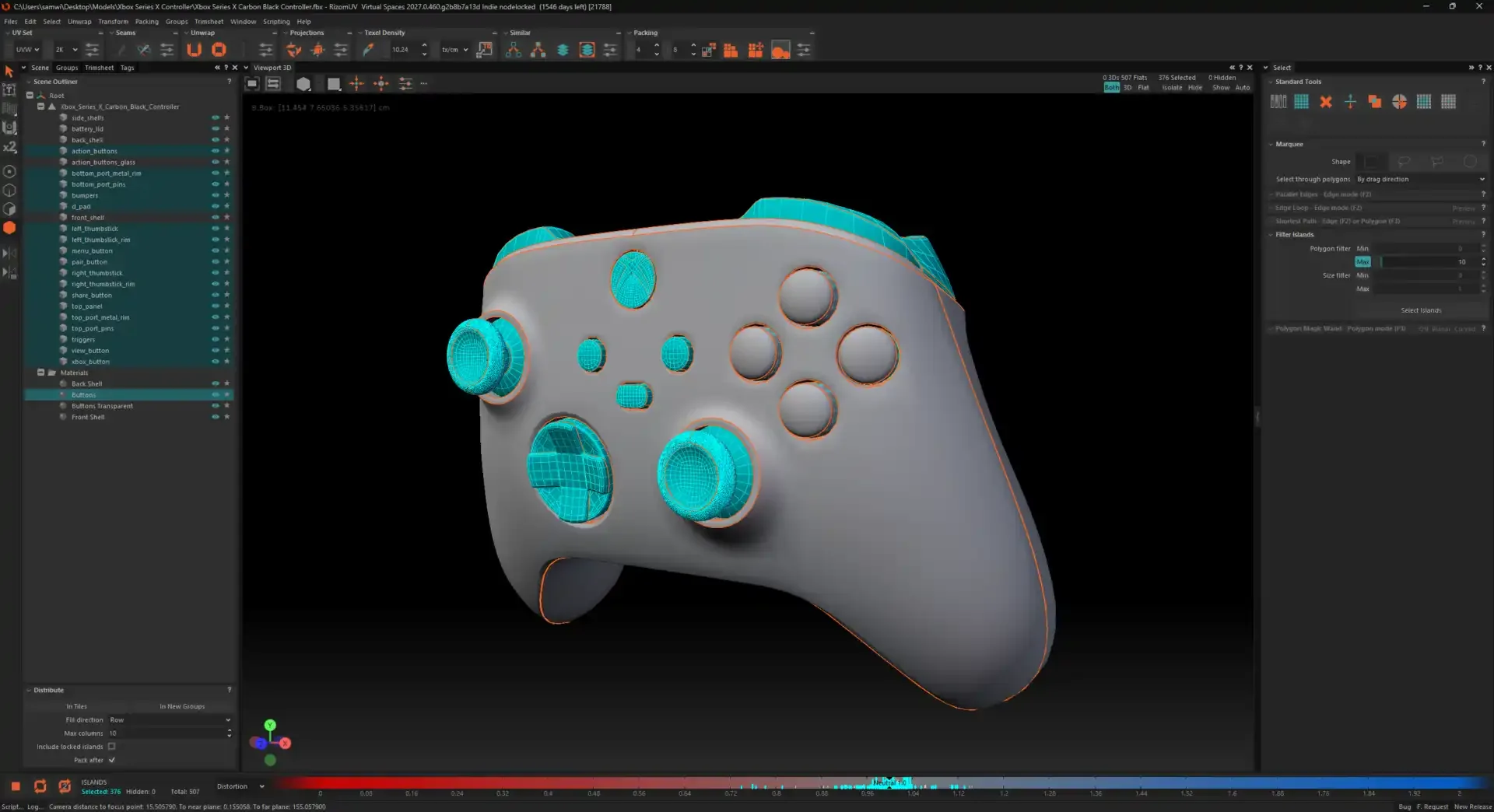The width and height of the screenshot is (1494, 812).
Task: Click the orange refresh loop icon in status bar
Action: (40, 786)
